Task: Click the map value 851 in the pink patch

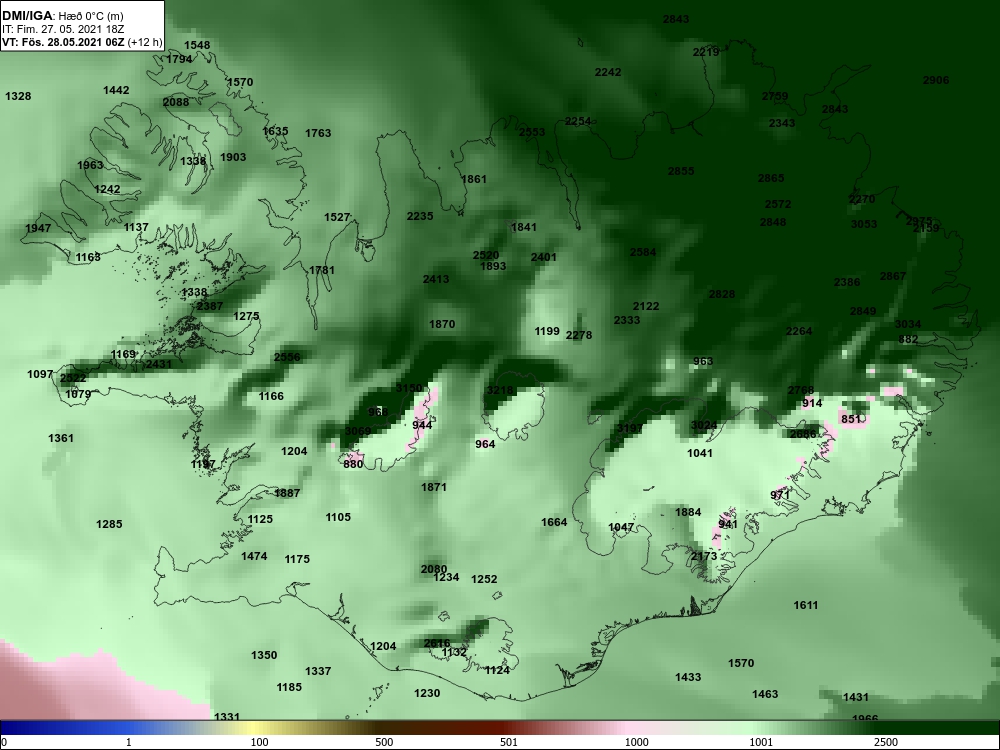Action: tap(851, 420)
